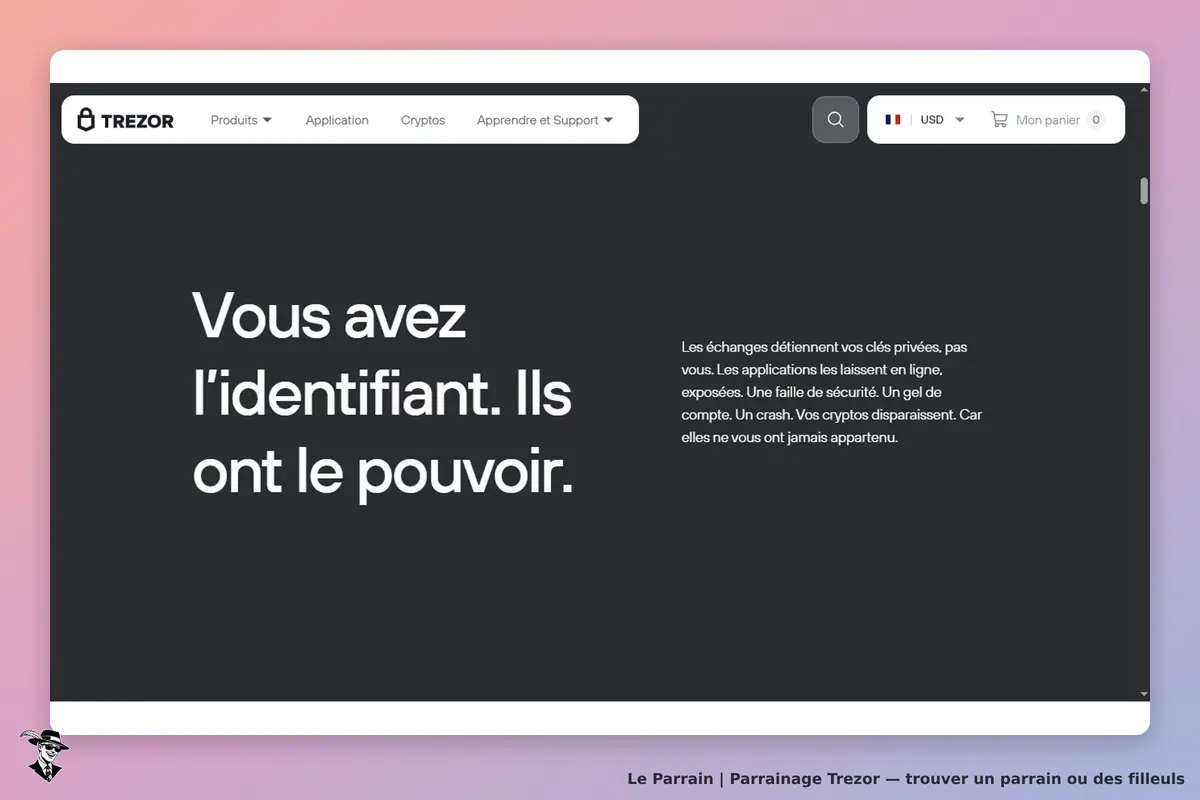
Task: Open the shopping cart icon
Action: (x=999, y=119)
